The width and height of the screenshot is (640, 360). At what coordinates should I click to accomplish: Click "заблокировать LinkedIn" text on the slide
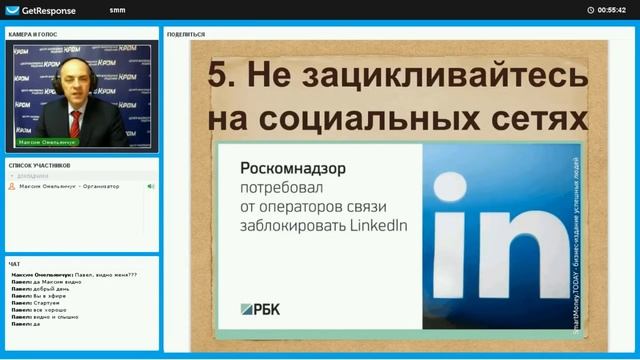pos(323,225)
